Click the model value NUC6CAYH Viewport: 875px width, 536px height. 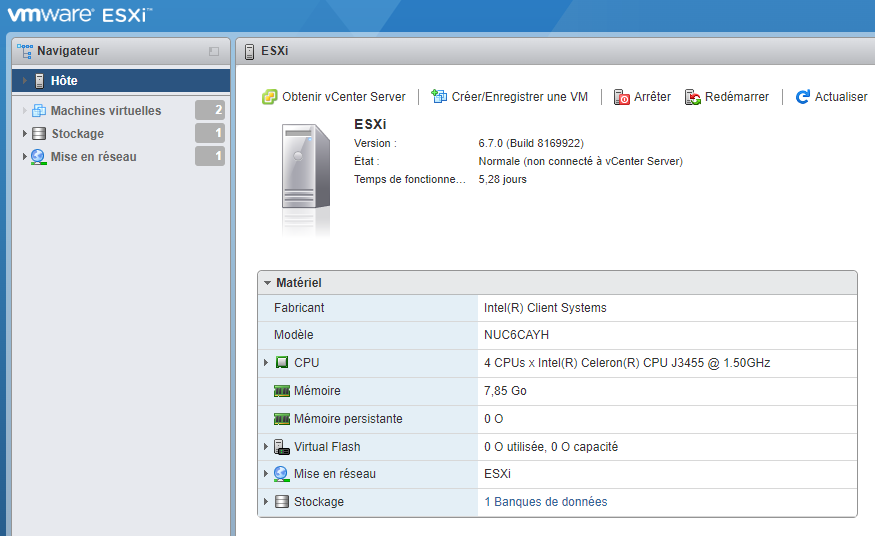pyautogui.click(x=516, y=335)
